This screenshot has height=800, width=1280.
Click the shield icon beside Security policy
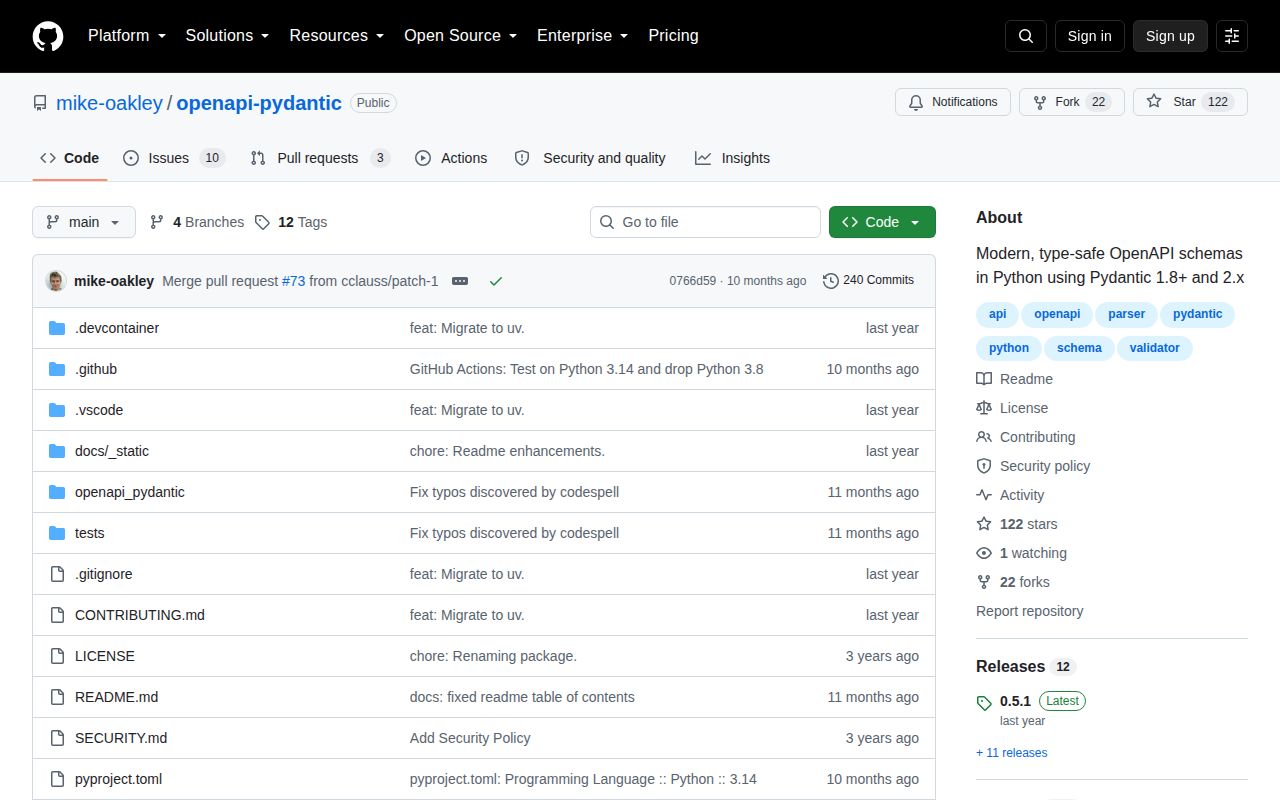984,466
